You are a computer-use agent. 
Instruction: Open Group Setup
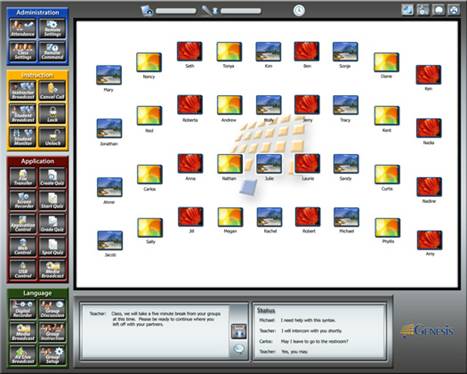pos(52,355)
